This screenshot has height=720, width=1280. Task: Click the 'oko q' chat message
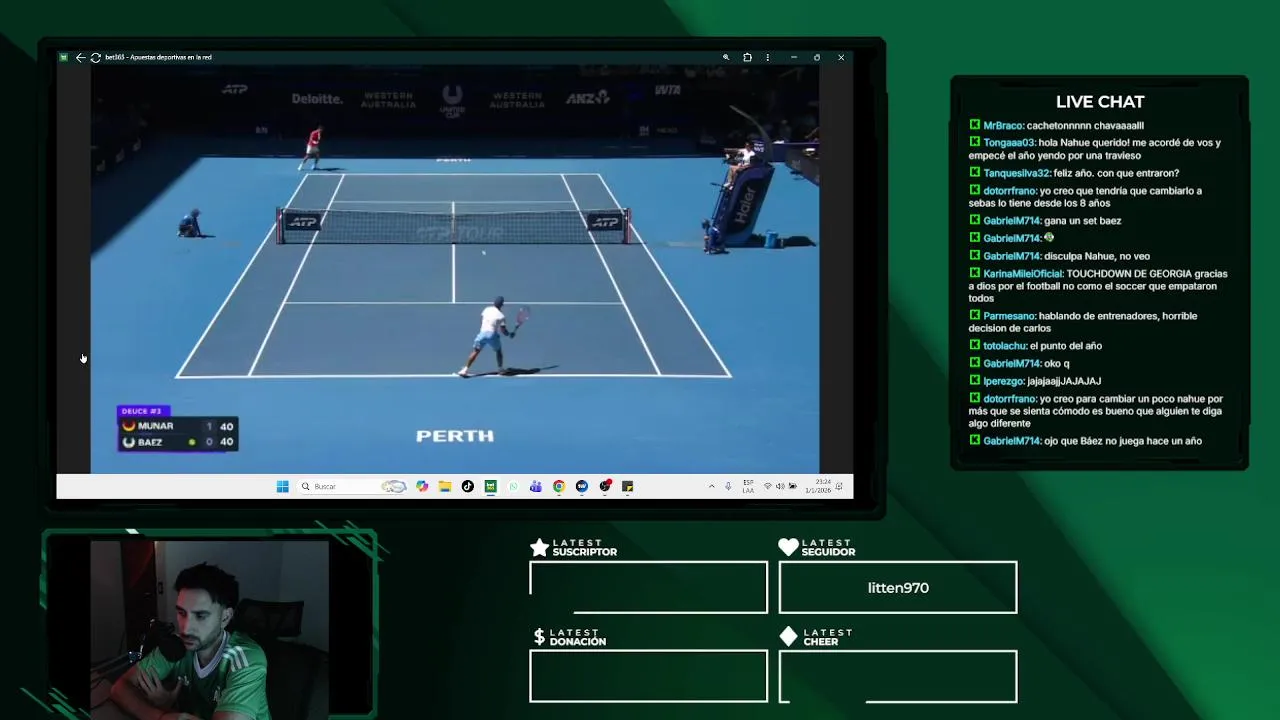(1057, 364)
